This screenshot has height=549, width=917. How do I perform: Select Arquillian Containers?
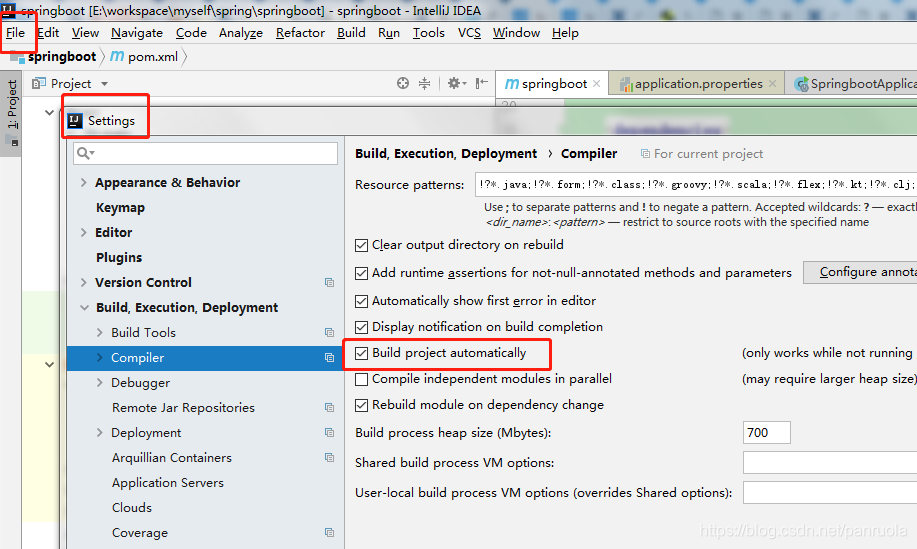click(171, 458)
